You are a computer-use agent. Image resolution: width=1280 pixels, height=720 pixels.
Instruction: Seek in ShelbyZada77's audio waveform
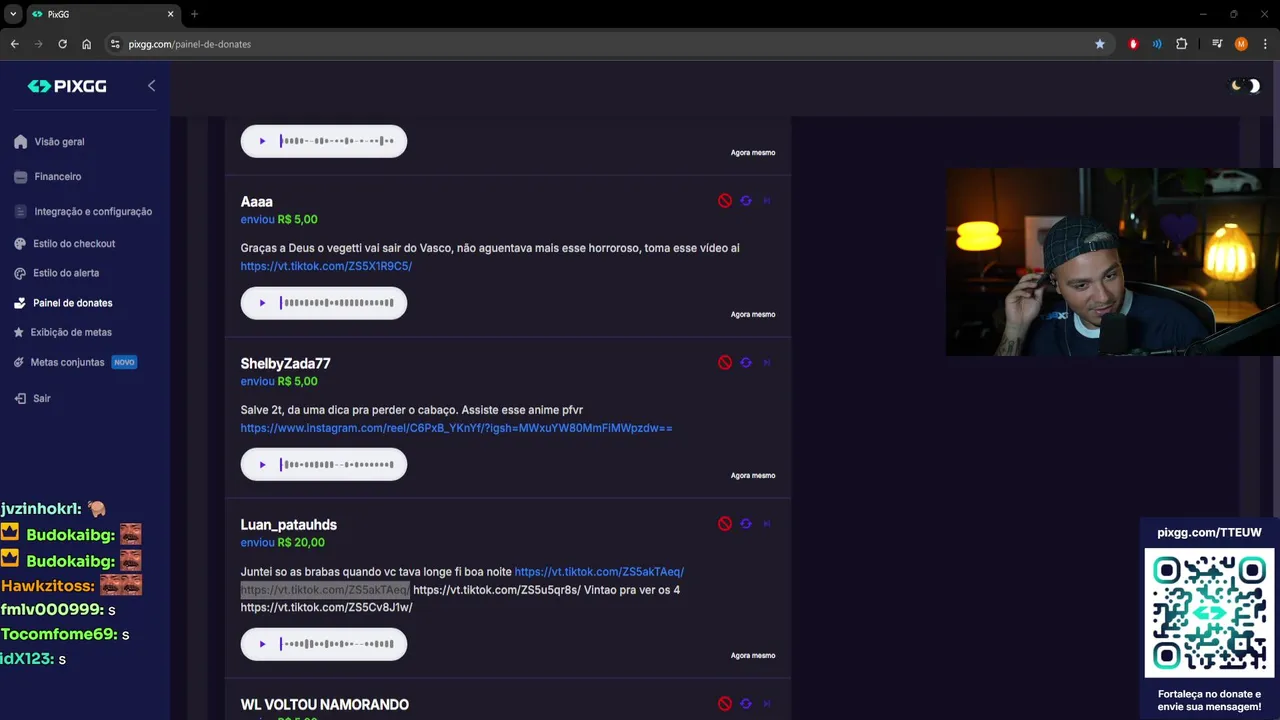click(x=337, y=465)
